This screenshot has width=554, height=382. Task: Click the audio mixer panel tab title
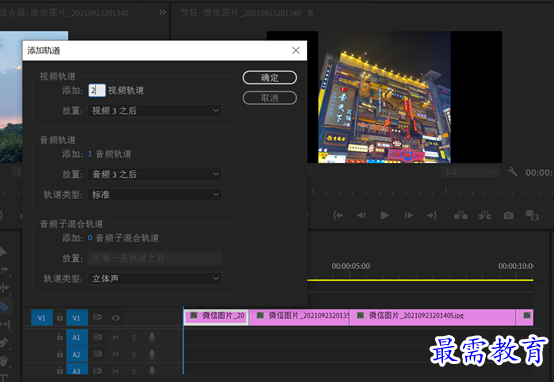64,13
